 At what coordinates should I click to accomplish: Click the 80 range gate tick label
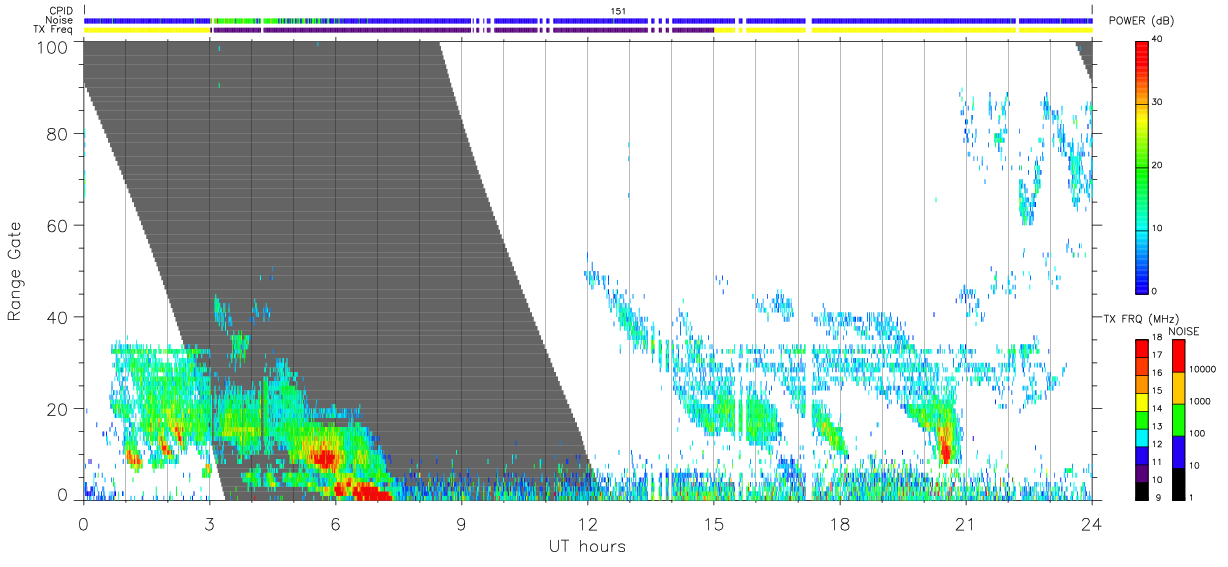tap(58, 134)
